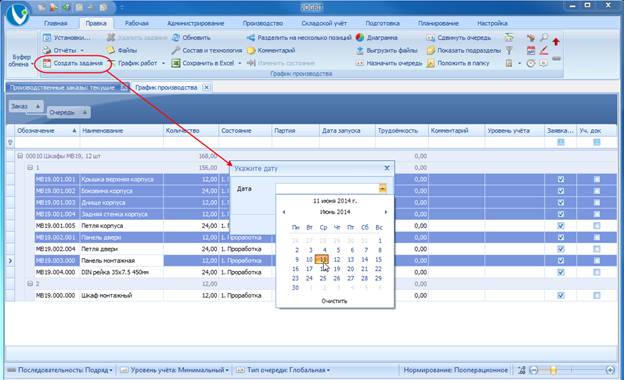Screen dimensions: 624x380
Task: Click Очистить in the calendar popup
Action: pos(334,301)
